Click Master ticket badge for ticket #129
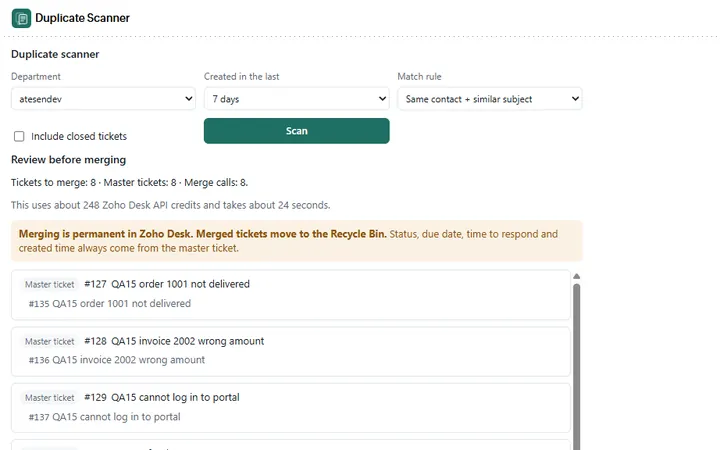Screen dimensions: 720x450 50,398
